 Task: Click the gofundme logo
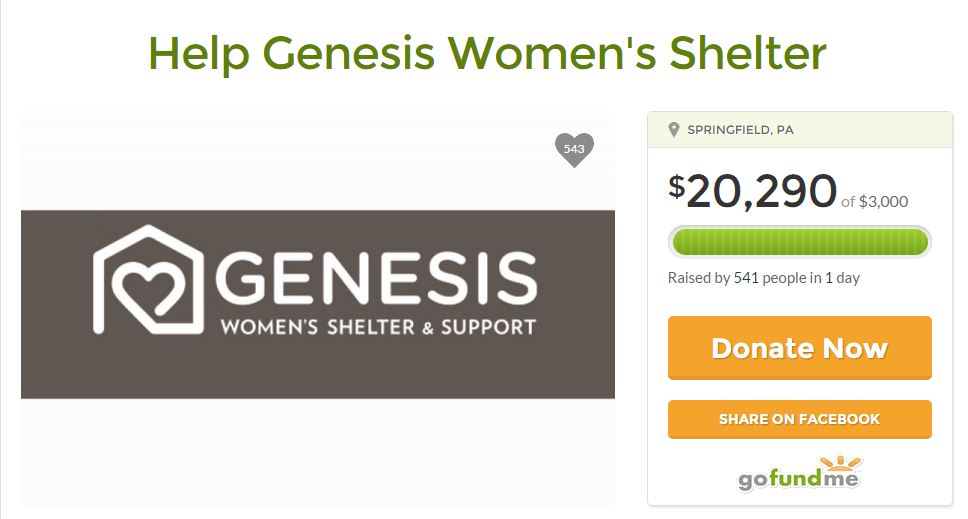pos(799,477)
